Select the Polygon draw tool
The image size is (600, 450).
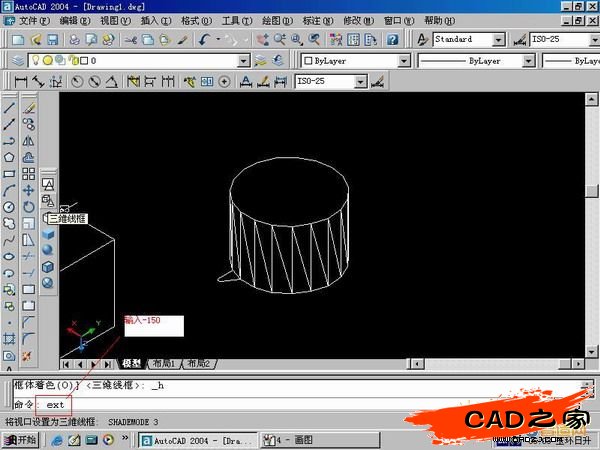click(x=9, y=157)
